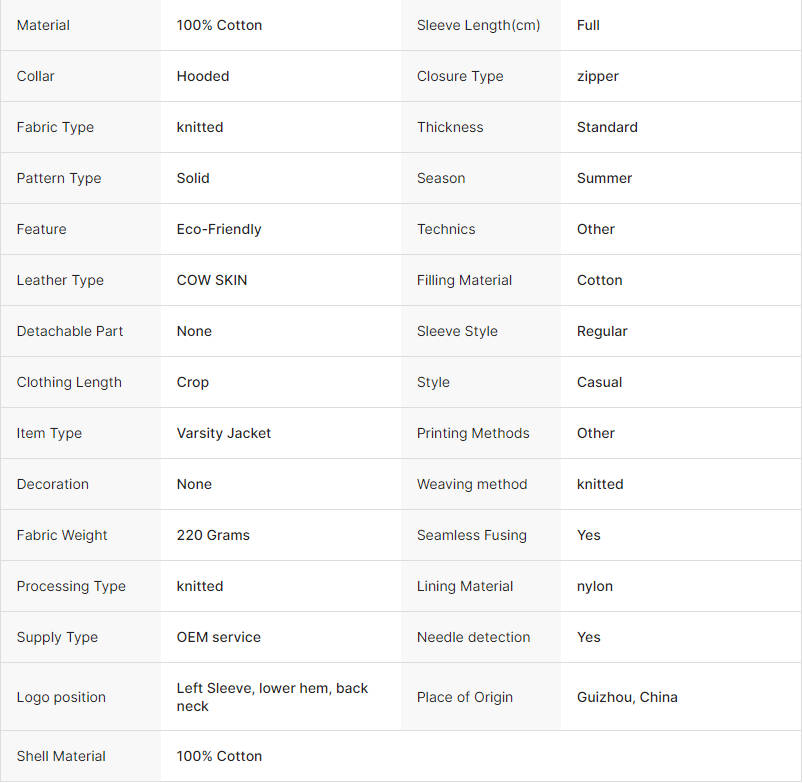Image resolution: width=803 pixels, height=783 pixels.
Task: Click the Fabric Type label
Action: 55,128
